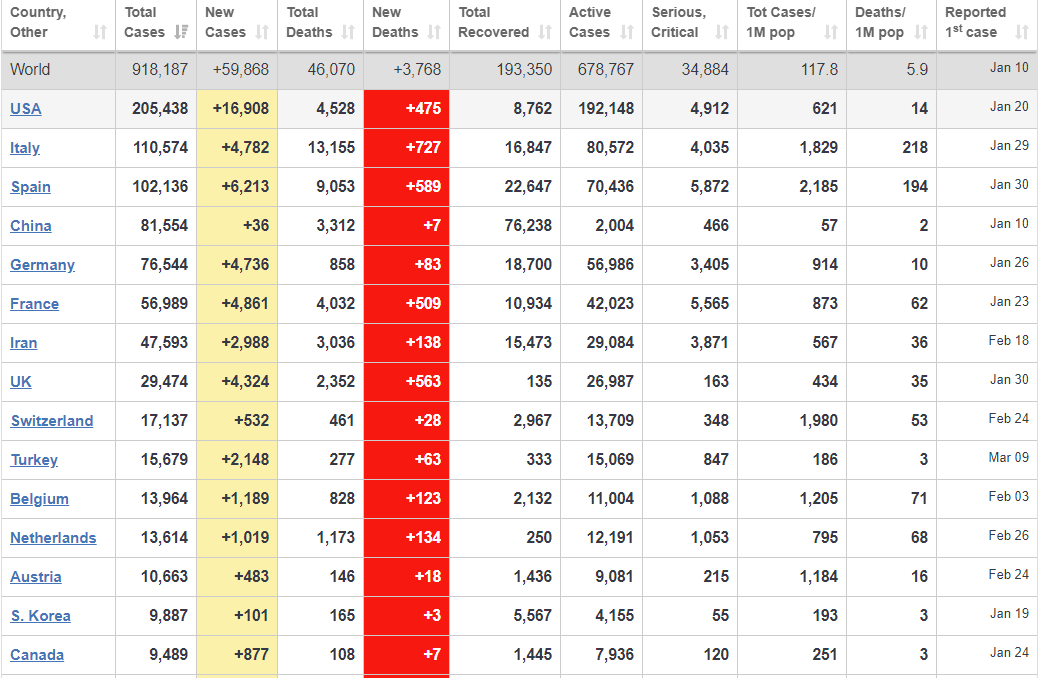The height and width of the screenshot is (678, 1040).
Task: Click sort arrows icon in Country, Other header
Action: point(100,33)
